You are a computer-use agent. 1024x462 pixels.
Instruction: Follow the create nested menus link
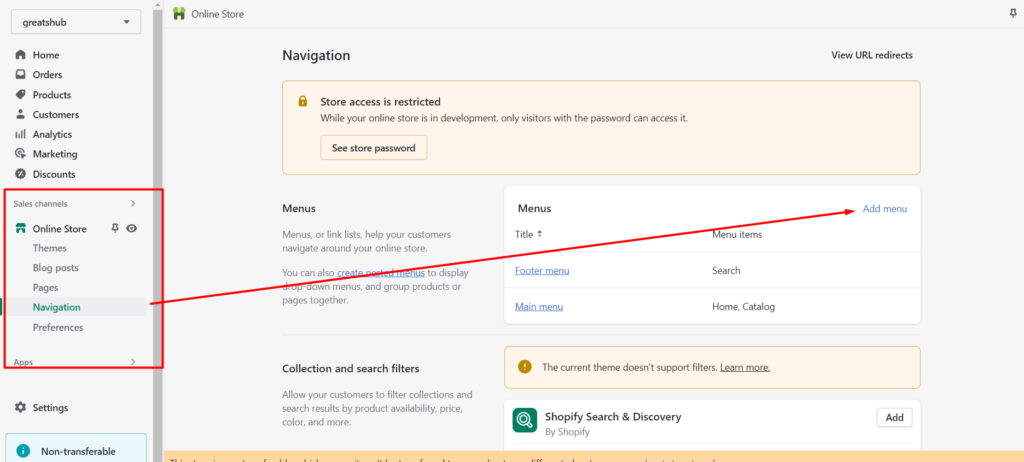pyautogui.click(x=381, y=272)
